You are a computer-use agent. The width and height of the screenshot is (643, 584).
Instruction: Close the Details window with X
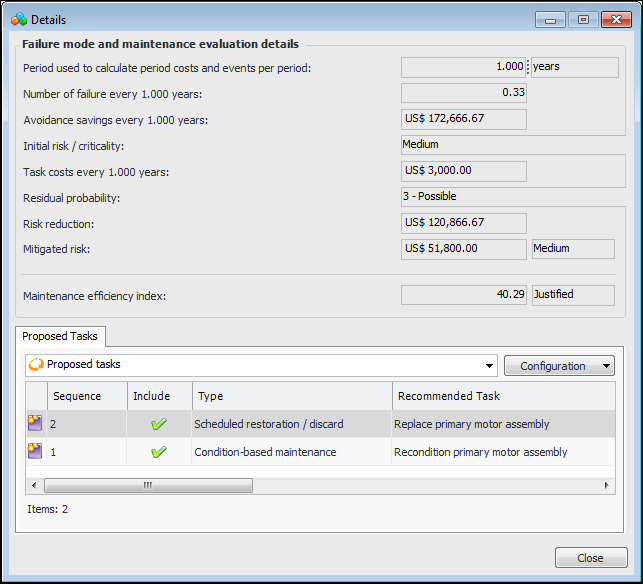pyautogui.click(x=616, y=20)
